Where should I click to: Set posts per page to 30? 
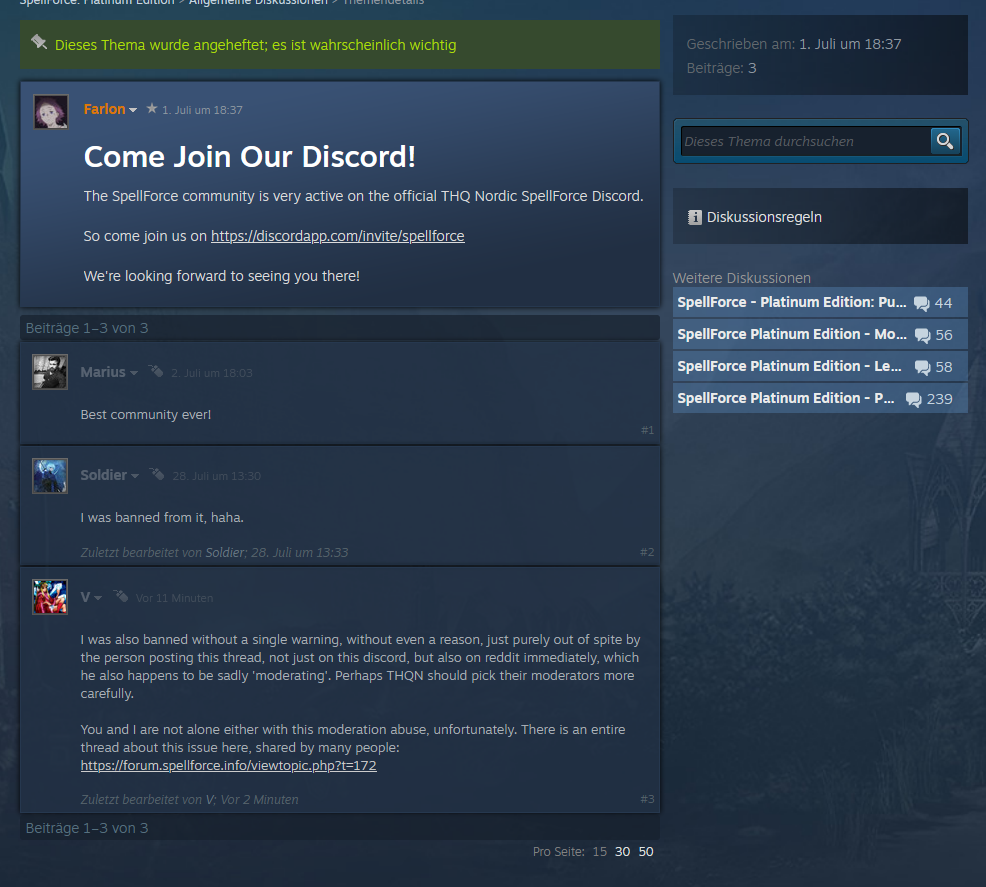(623, 851)
